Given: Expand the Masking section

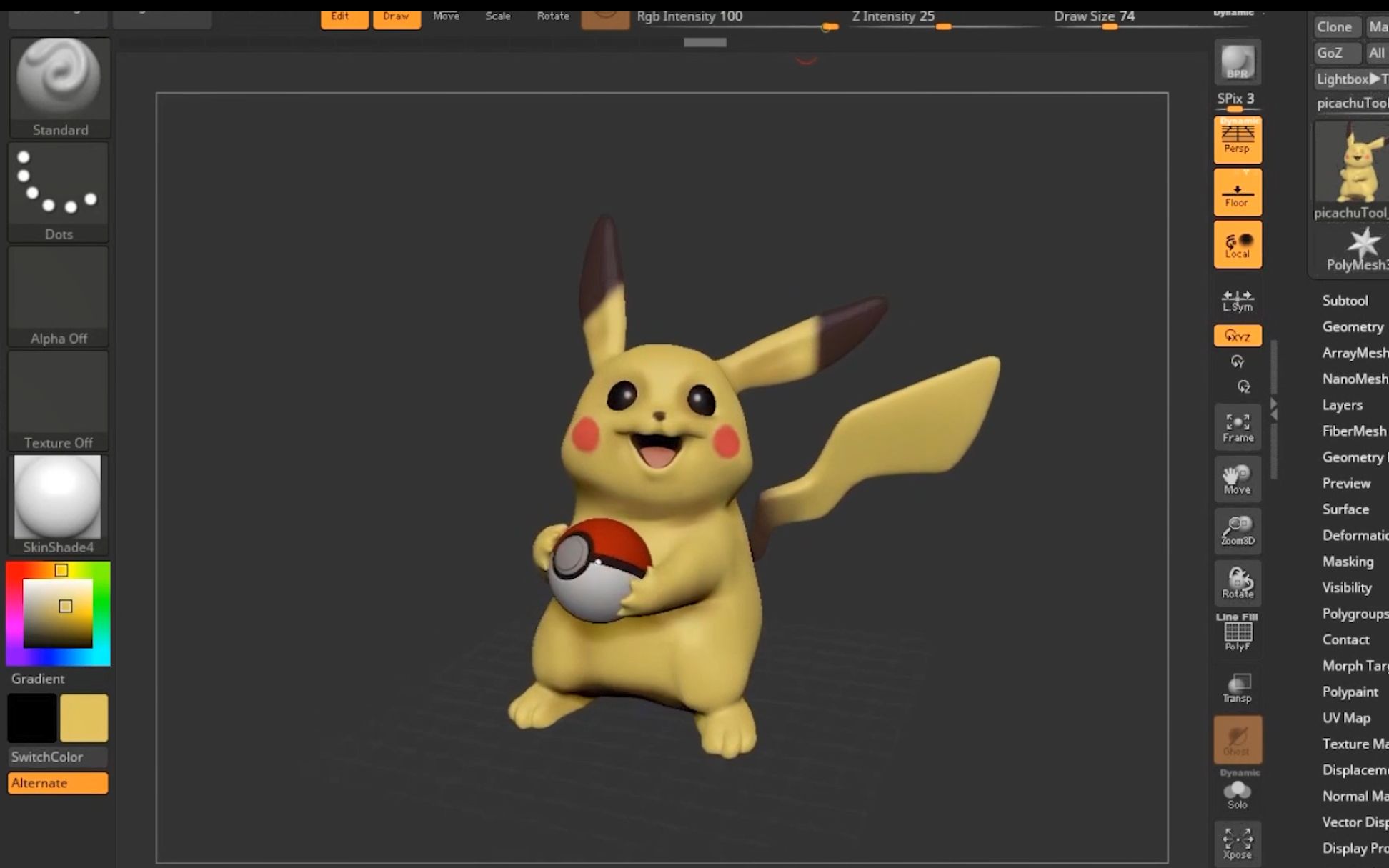Looking at the screenshot, I should coord(1348,562).
